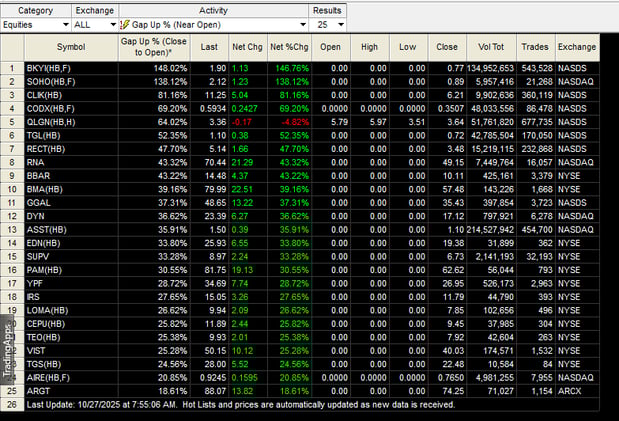
Task: Select the SOHO(HB,F) symbol
Action: tap(51, 82)
